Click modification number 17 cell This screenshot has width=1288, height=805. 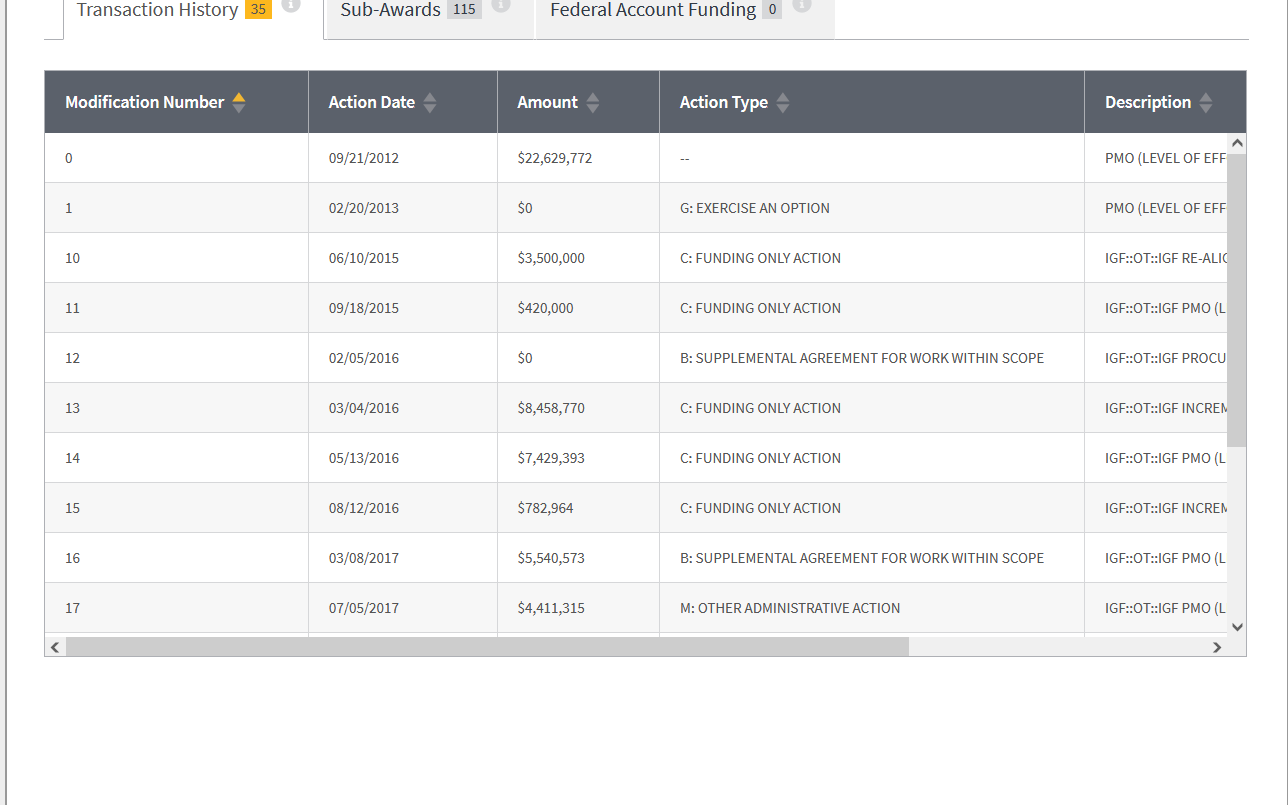tap(176, 608)
